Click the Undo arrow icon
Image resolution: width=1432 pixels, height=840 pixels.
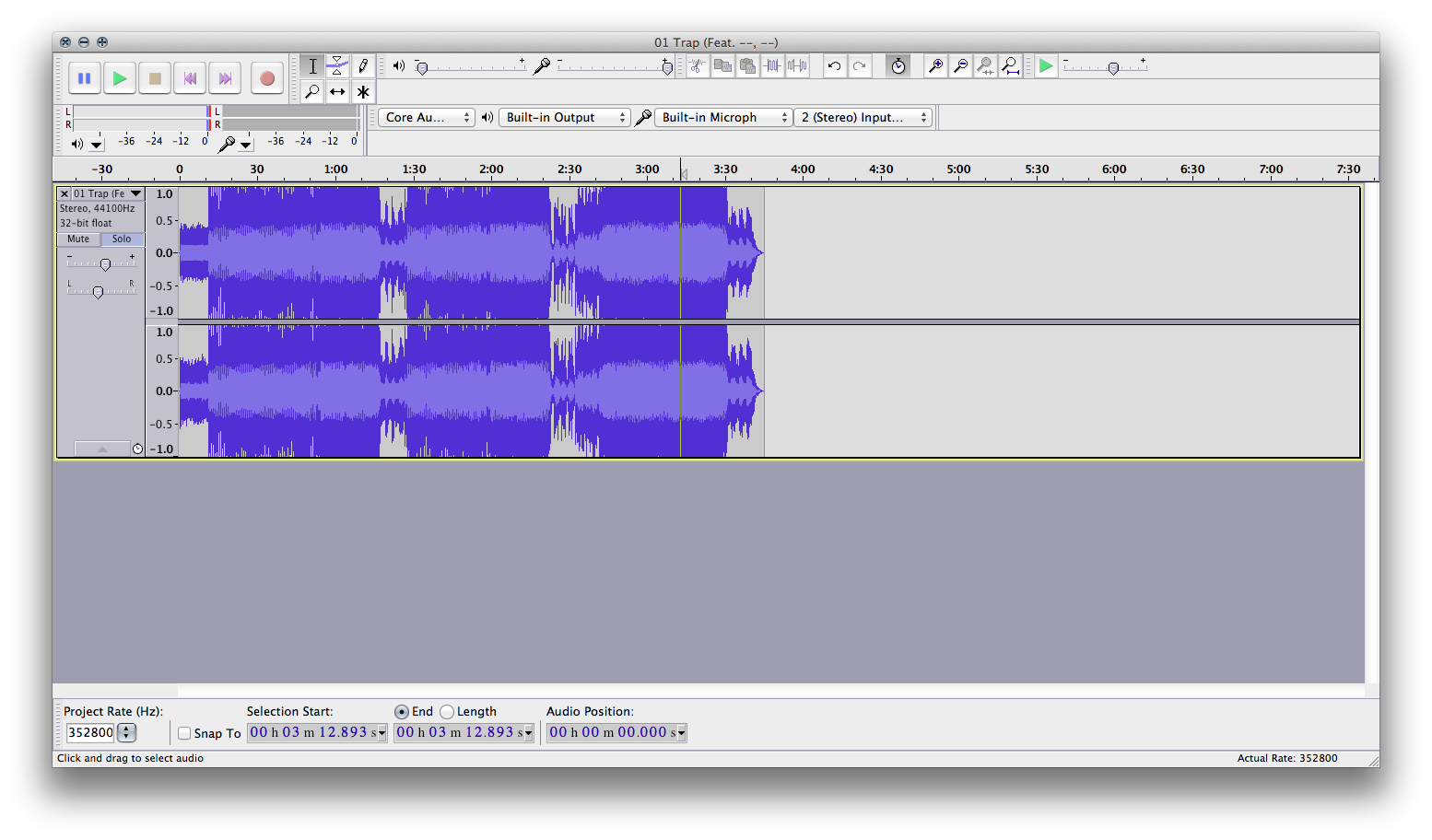click(834, 66)
